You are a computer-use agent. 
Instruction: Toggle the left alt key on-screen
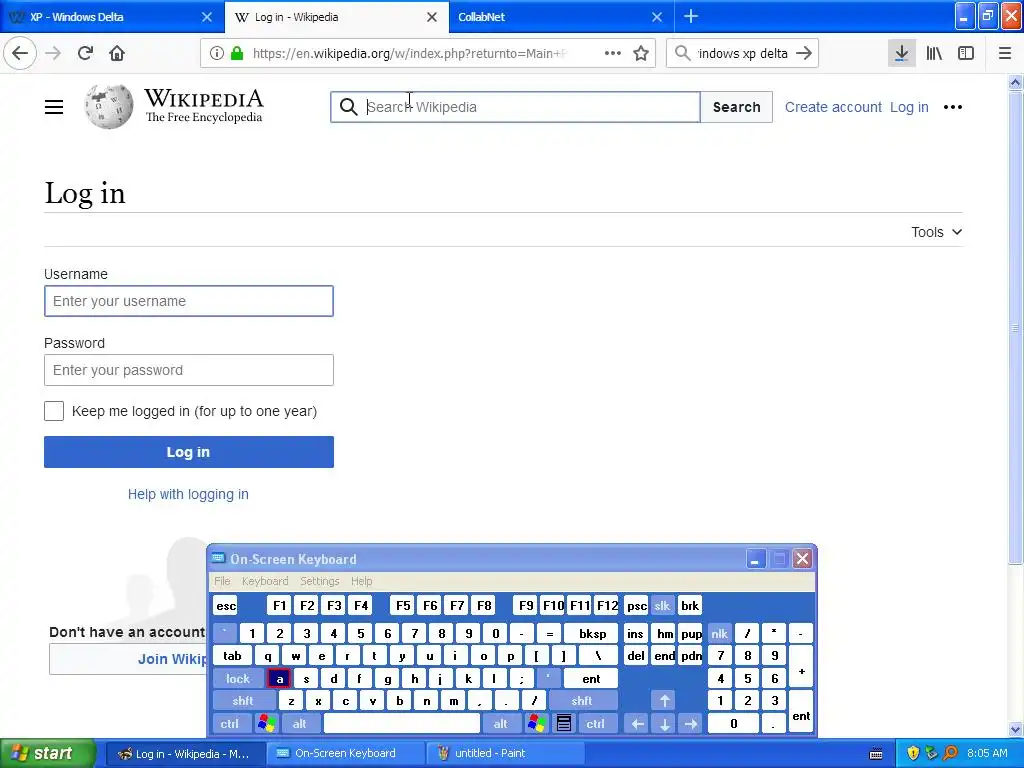(300, 724)
